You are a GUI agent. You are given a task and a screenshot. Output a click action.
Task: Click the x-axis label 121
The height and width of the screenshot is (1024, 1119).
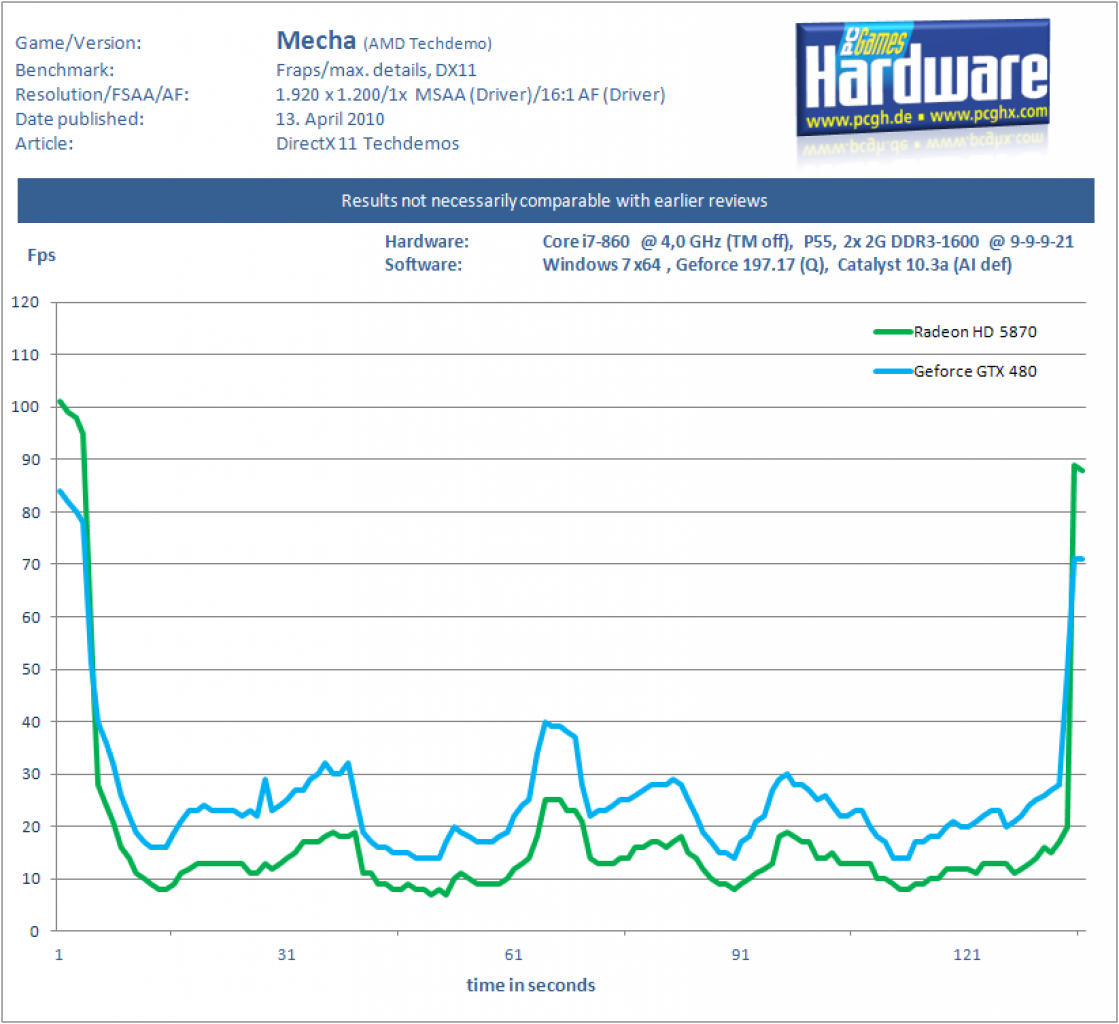(x=967, y=955)
